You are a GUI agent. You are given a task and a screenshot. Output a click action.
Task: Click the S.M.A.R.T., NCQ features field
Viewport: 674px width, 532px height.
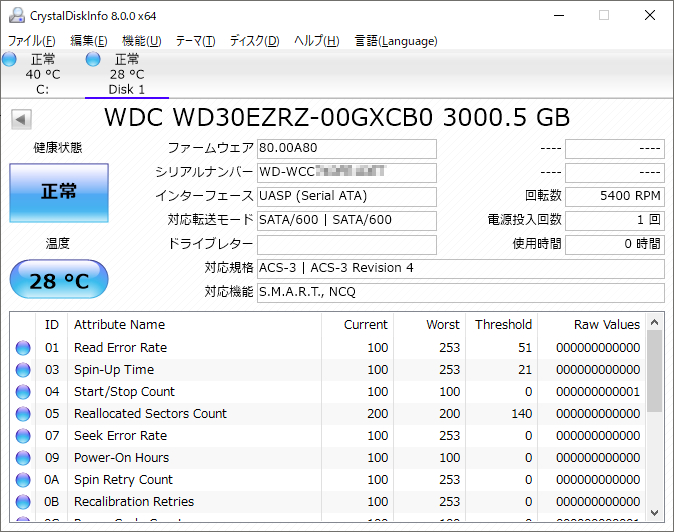point(461,293)
